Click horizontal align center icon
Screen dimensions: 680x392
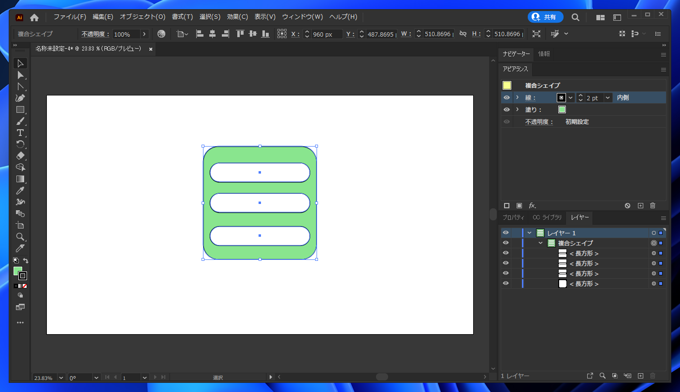click(212, 34)
